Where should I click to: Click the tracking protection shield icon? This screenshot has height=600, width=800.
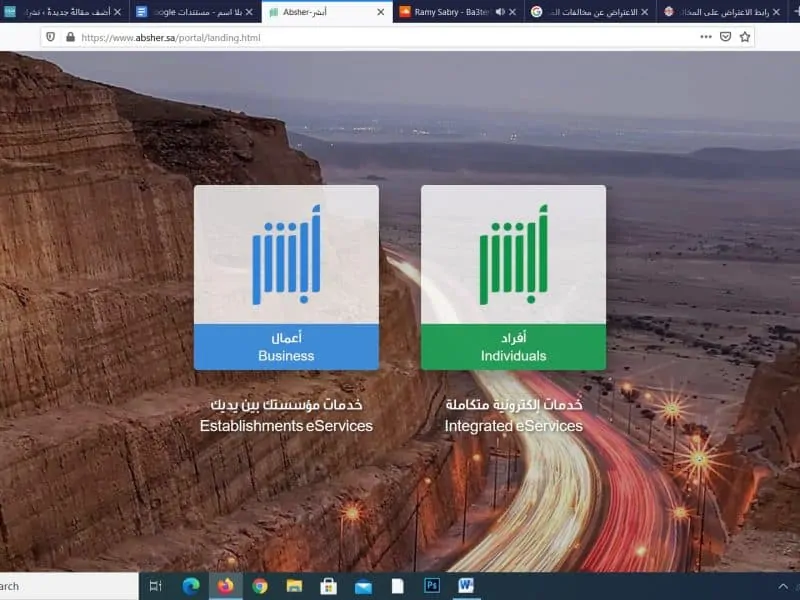[51, 37]
